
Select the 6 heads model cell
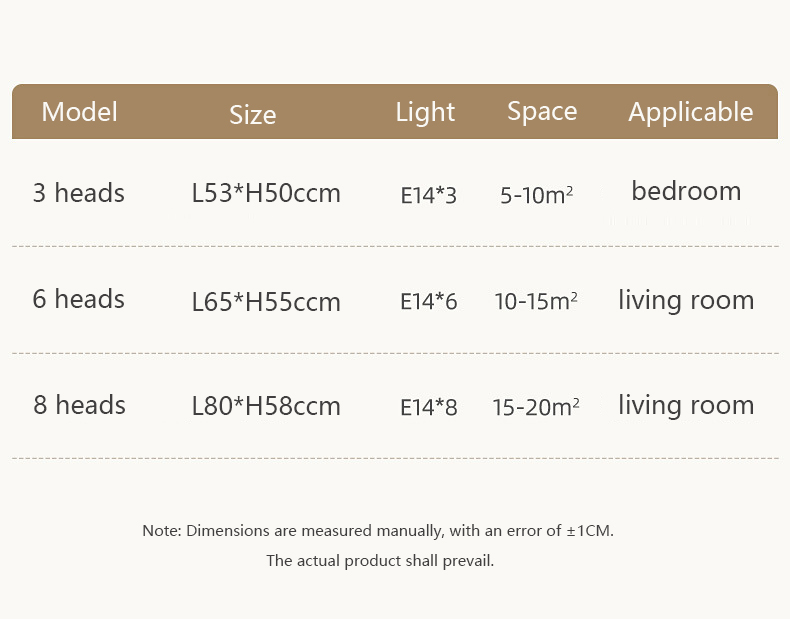pos(79,299)
